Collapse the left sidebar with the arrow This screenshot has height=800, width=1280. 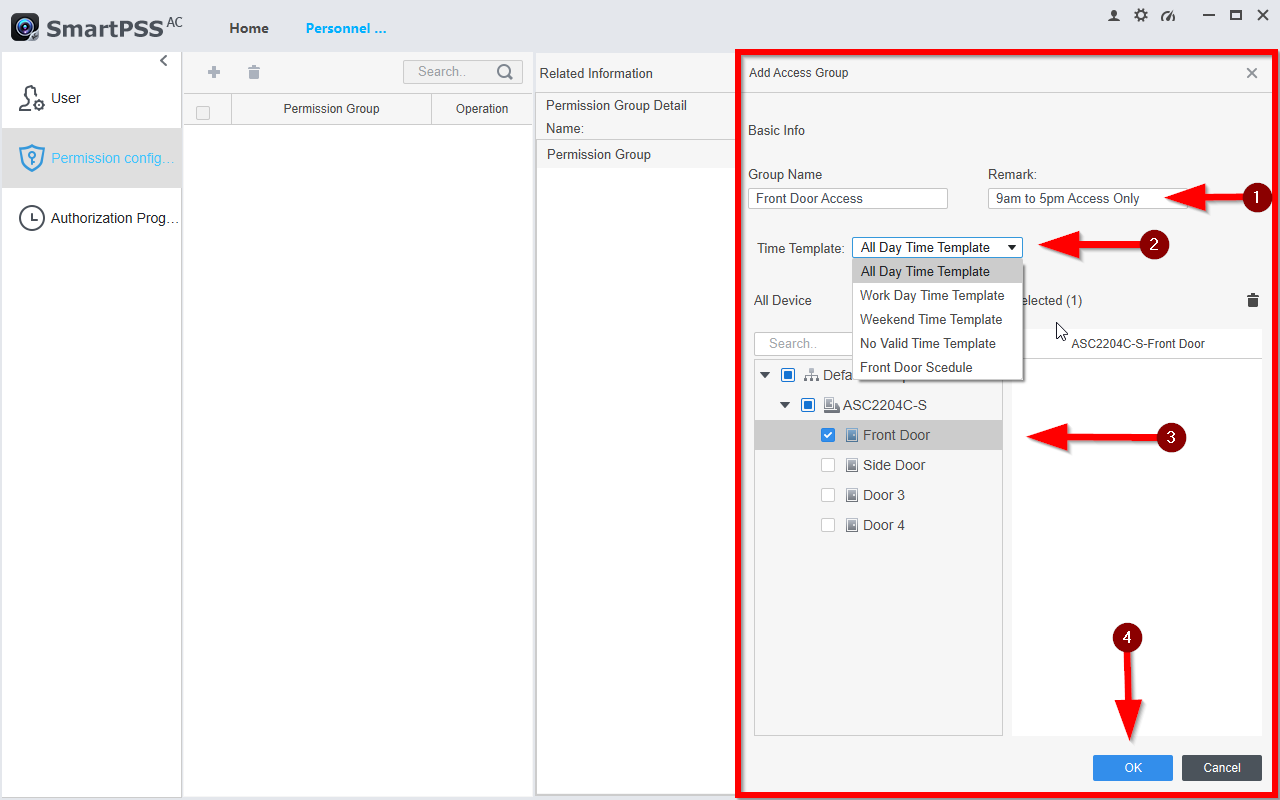[164, 61]
